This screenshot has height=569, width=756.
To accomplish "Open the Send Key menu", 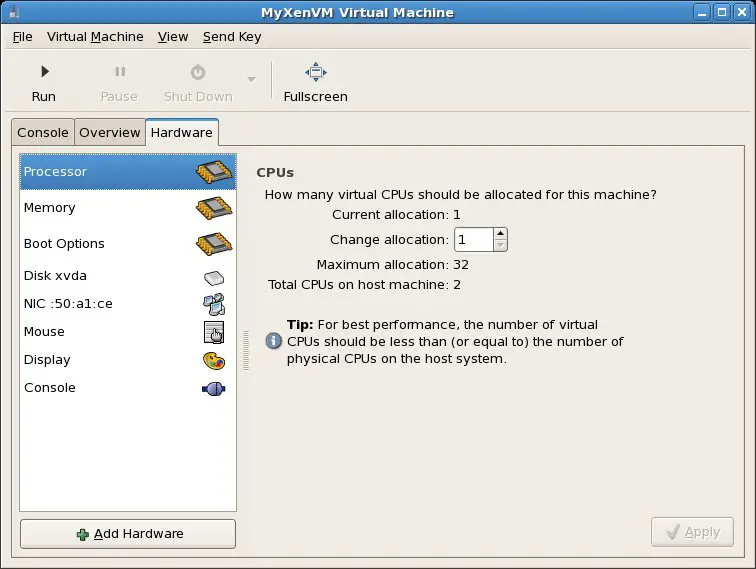I will point(232,37).
